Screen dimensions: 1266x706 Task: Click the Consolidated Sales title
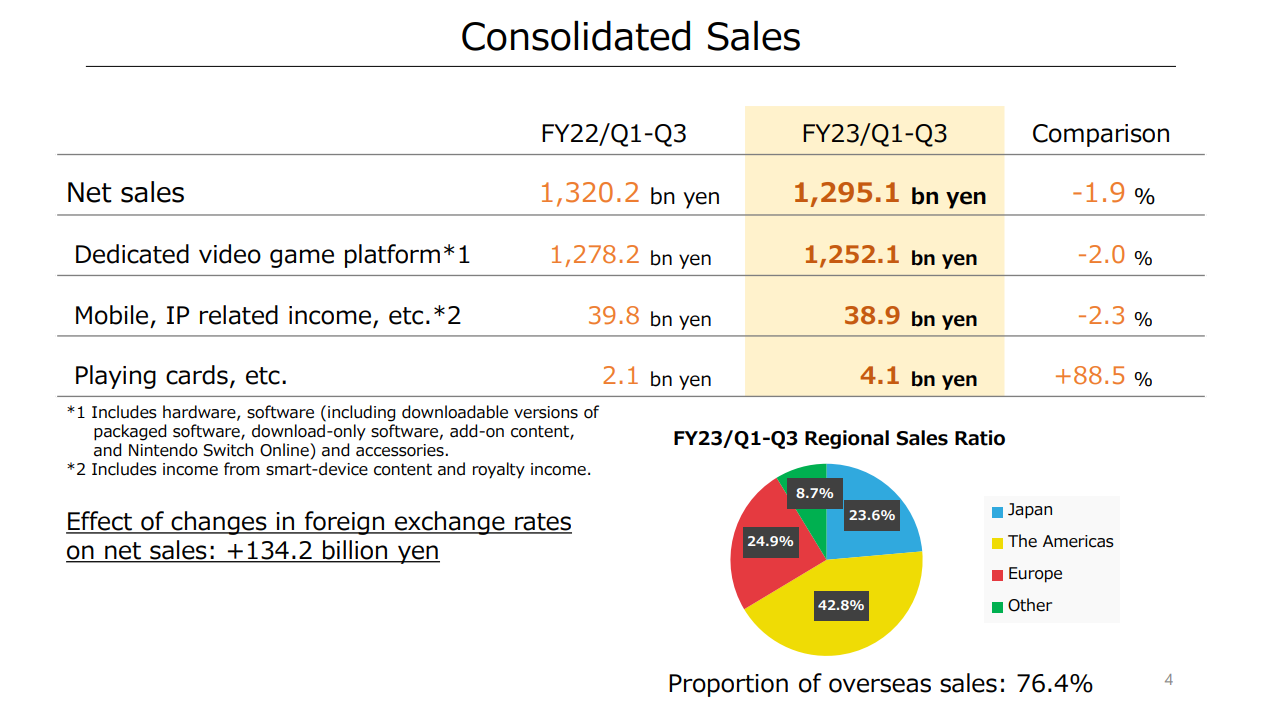630,37
